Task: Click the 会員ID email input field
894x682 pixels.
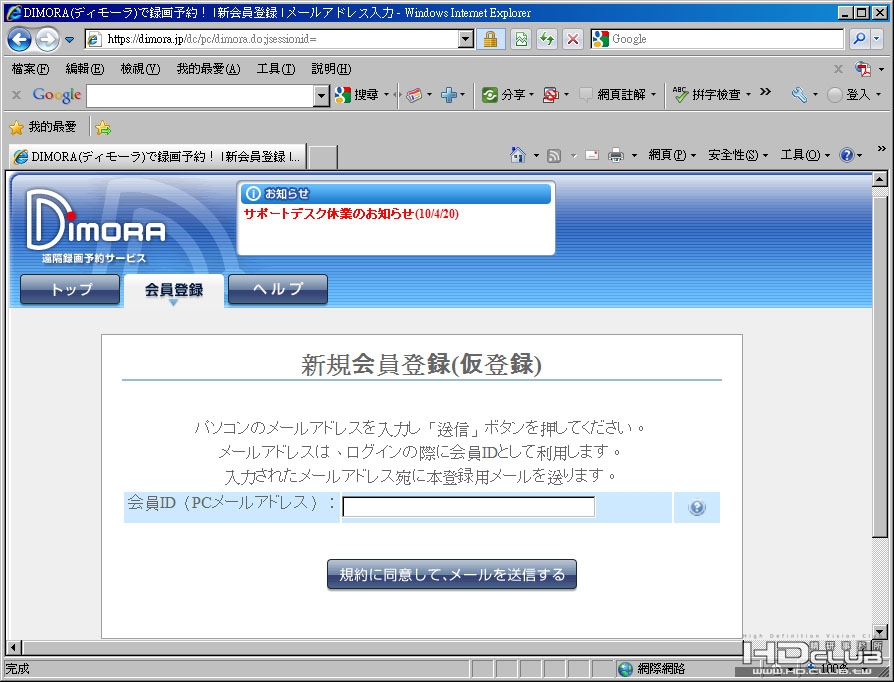Action: pyautogui.click(x=469, y=507)
